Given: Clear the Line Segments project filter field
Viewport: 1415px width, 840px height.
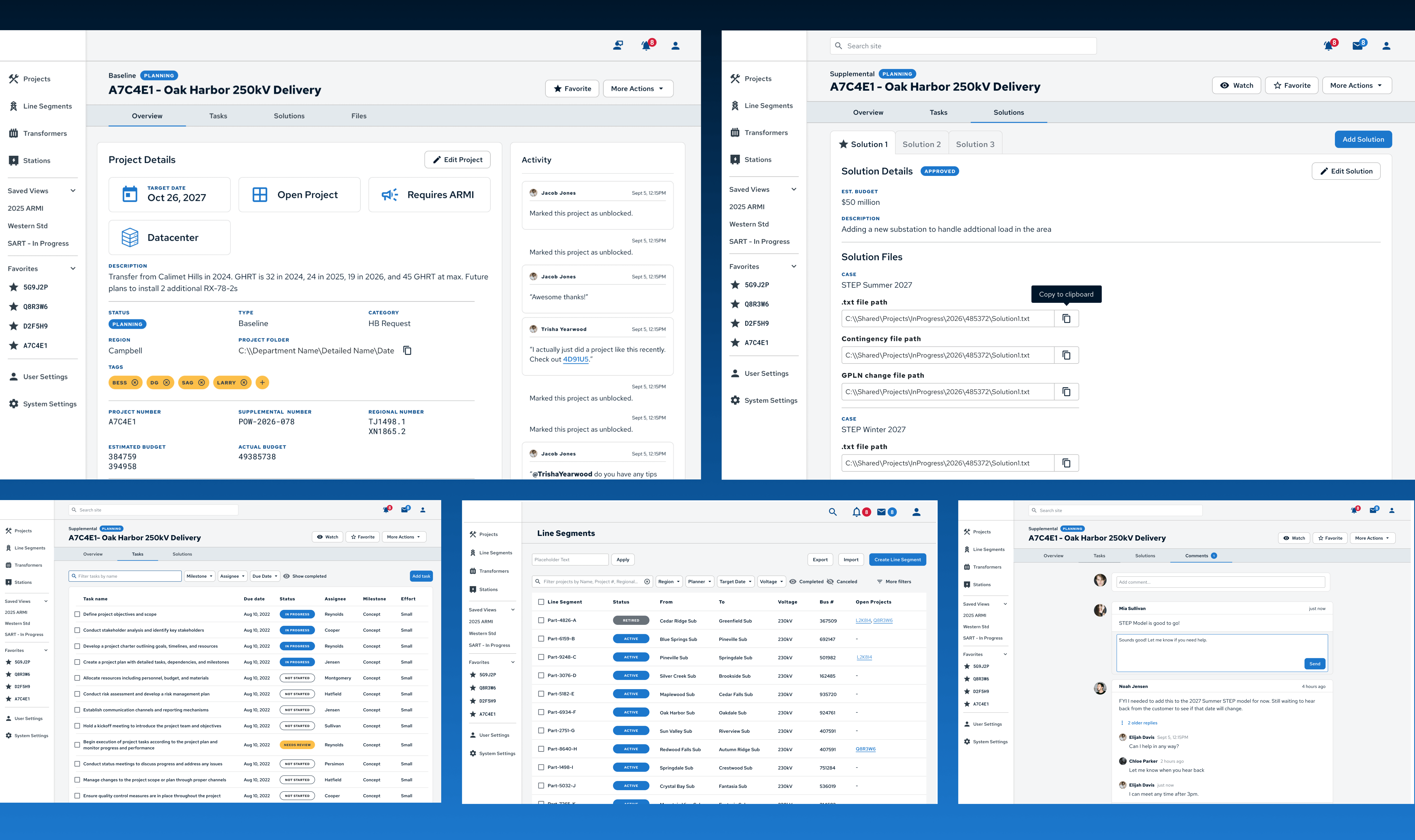Looking at the screenshot, I should (647, 581).
